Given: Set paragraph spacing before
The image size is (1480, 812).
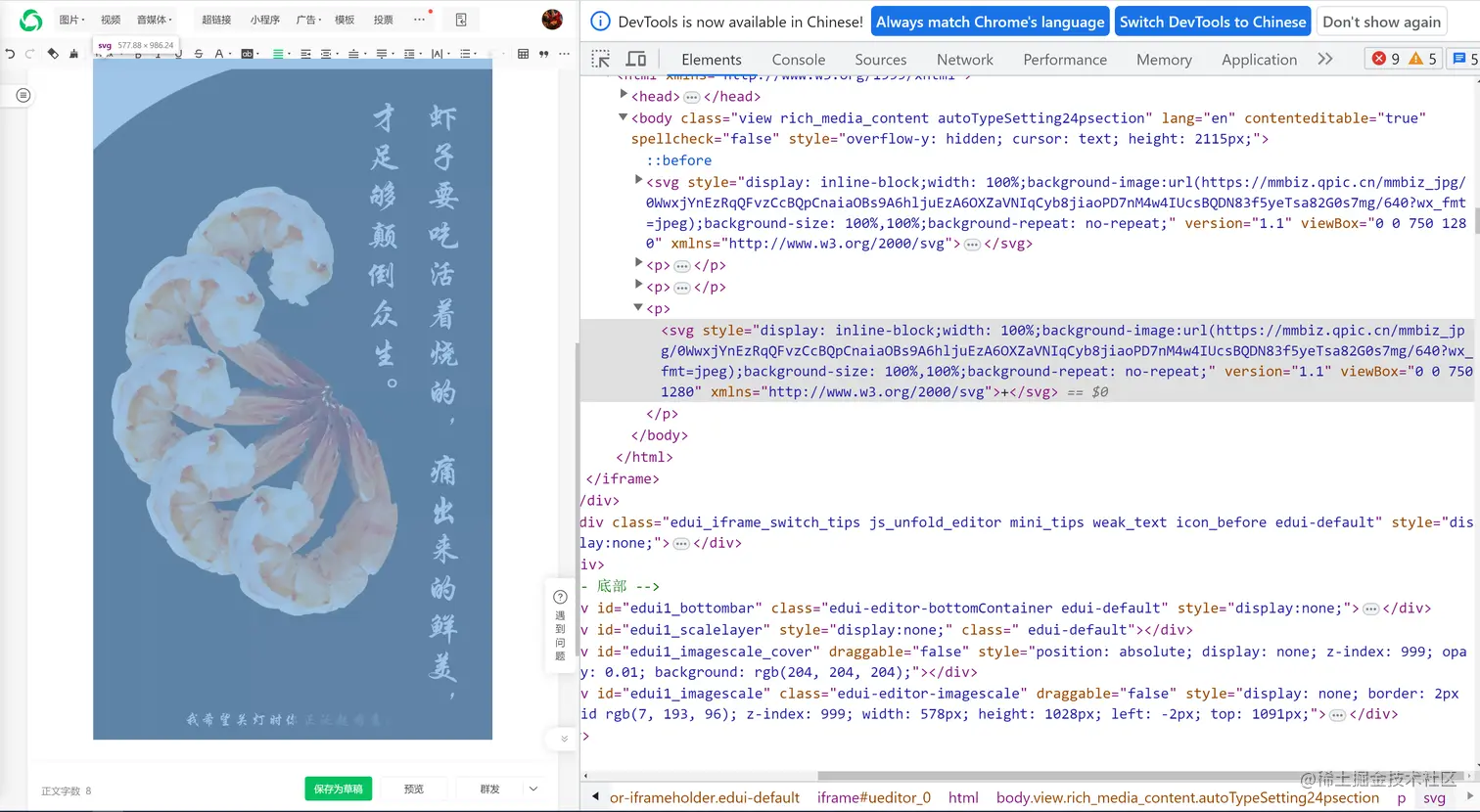Looking at the screenshot, I should (355, 54).
